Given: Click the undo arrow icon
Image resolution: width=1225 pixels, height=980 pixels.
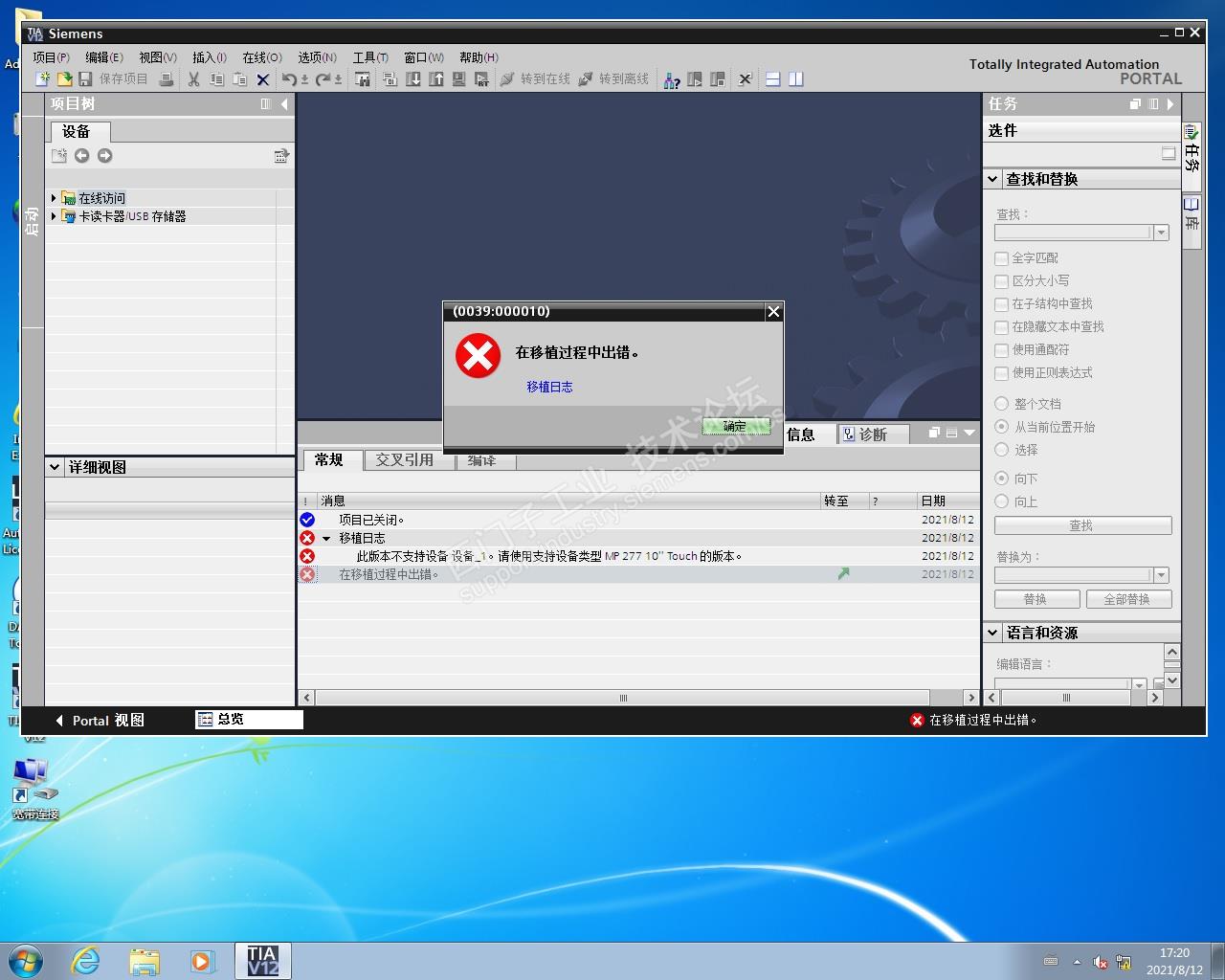Looking at the screenshot, I should point(289,79).
